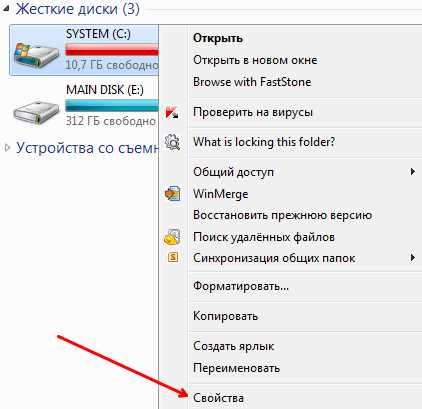The height and width of the screenshot is (409, 422).
Task: Expand Синхронизация общих папок submenu arrow
Action: point(413,258)
